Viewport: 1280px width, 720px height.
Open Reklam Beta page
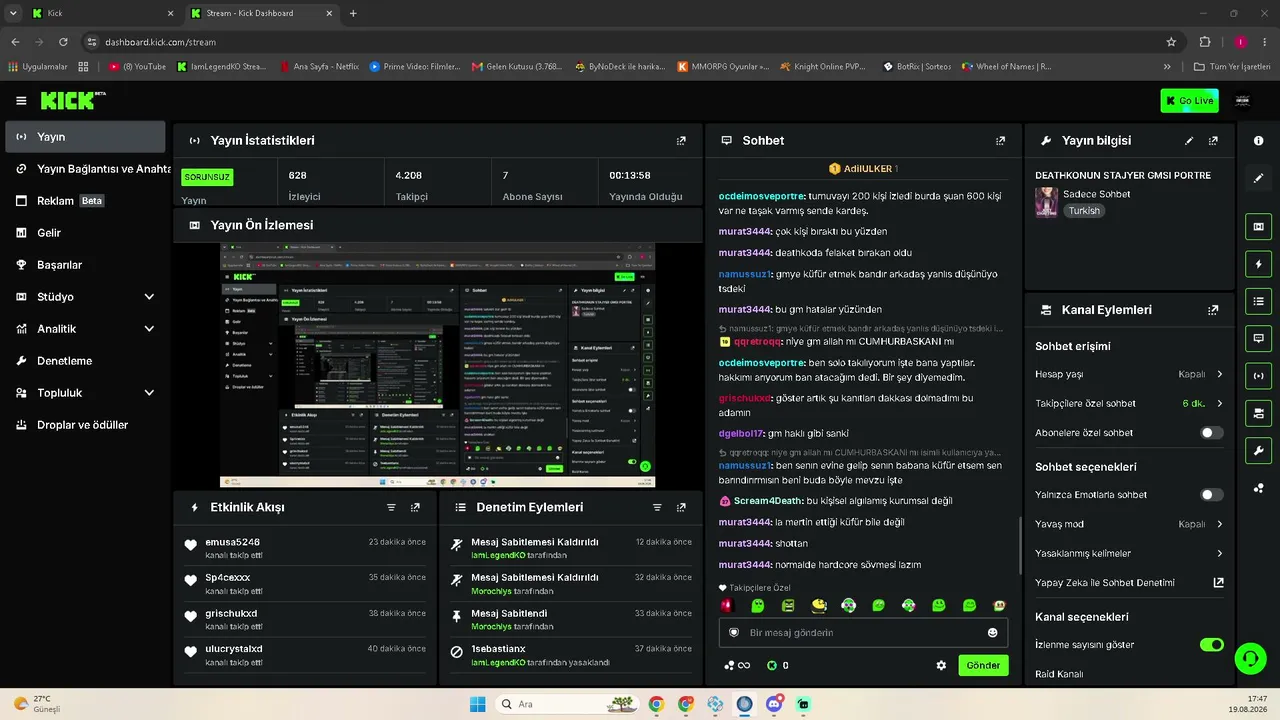click(85, 201)
